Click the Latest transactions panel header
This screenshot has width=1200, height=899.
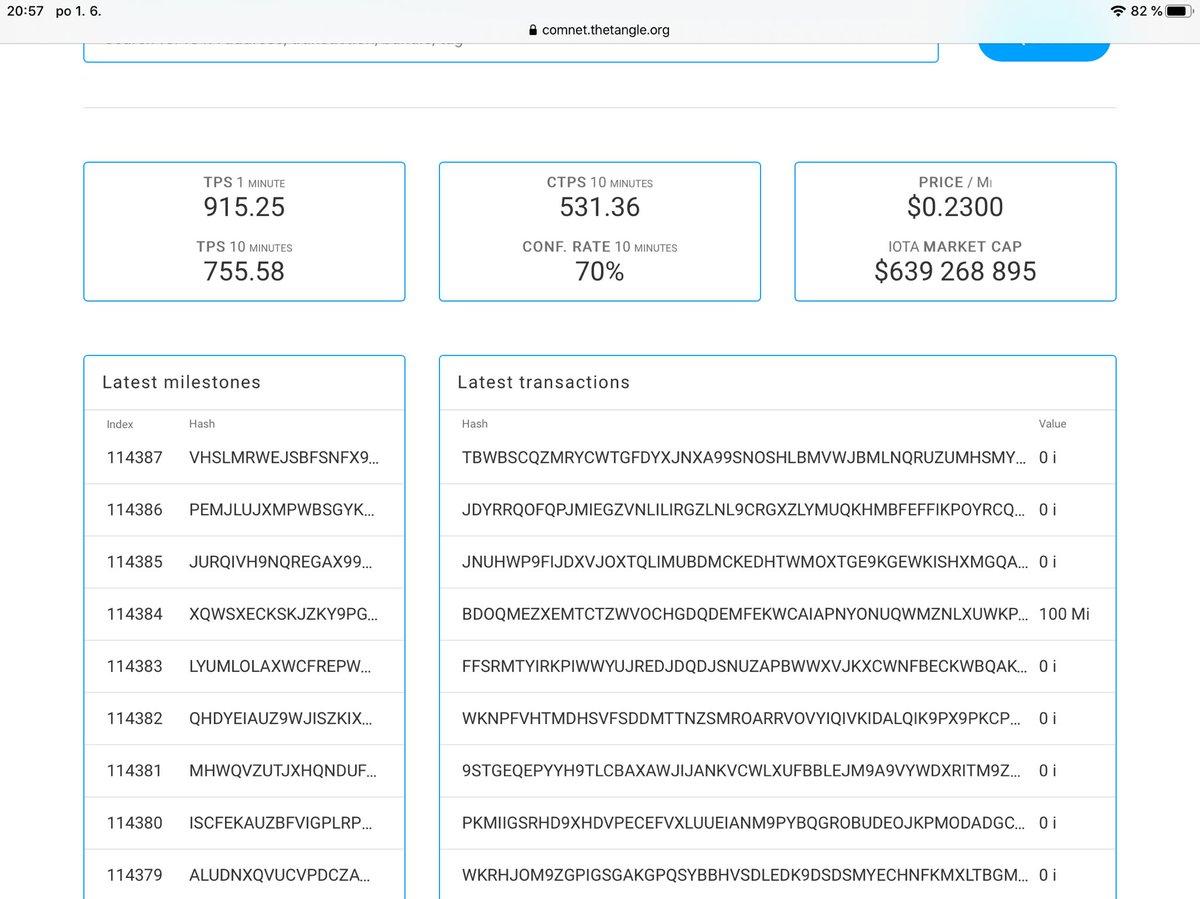coord(544,382)
